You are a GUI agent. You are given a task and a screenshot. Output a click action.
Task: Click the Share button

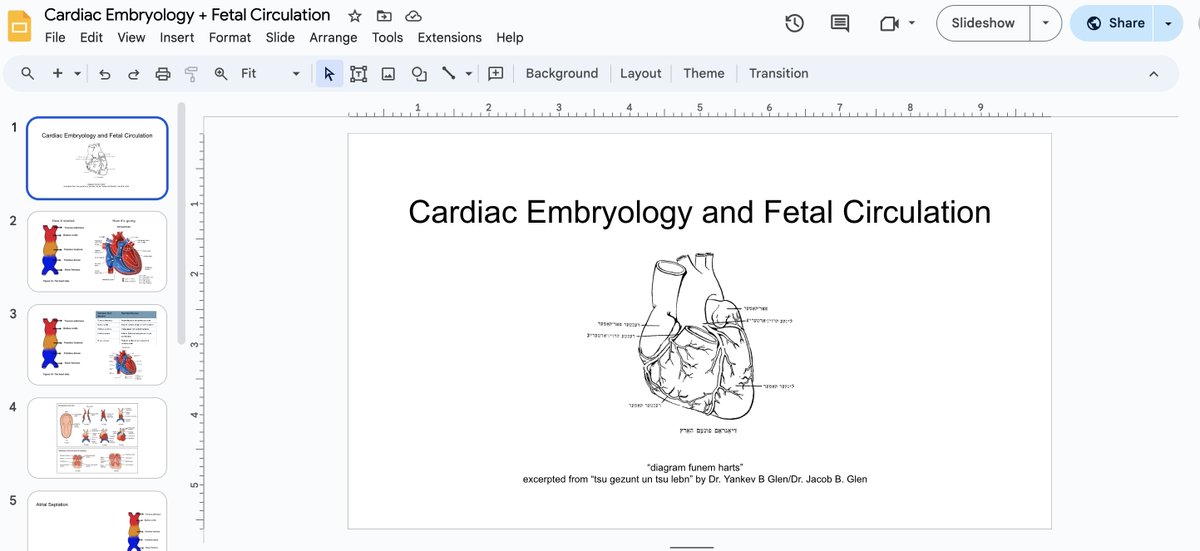[x=1113, y=23]
